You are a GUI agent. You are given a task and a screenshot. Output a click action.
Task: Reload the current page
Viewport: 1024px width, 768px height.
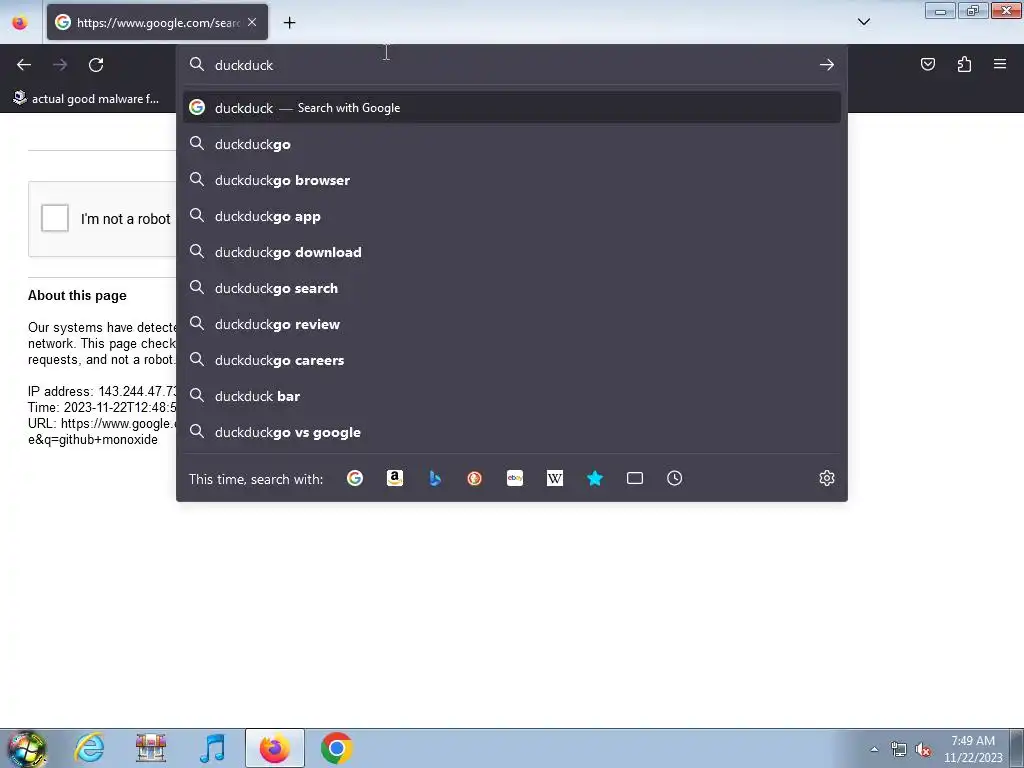tap(96, 65)
